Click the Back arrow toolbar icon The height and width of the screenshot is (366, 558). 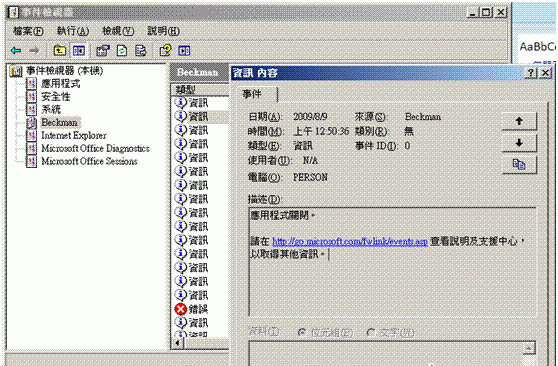coord(16,51)
